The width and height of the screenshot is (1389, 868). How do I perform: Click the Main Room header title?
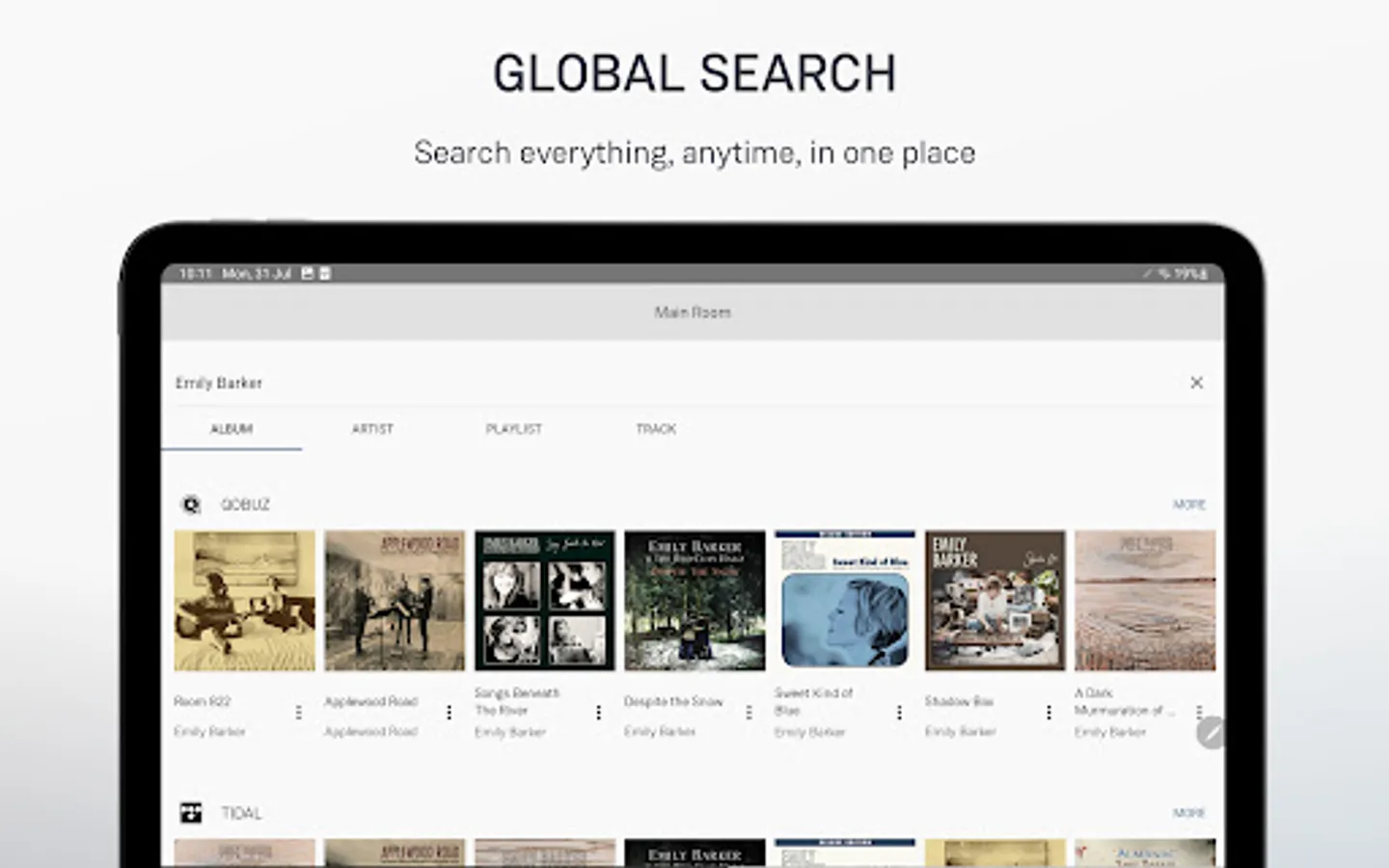click(693, 312)
